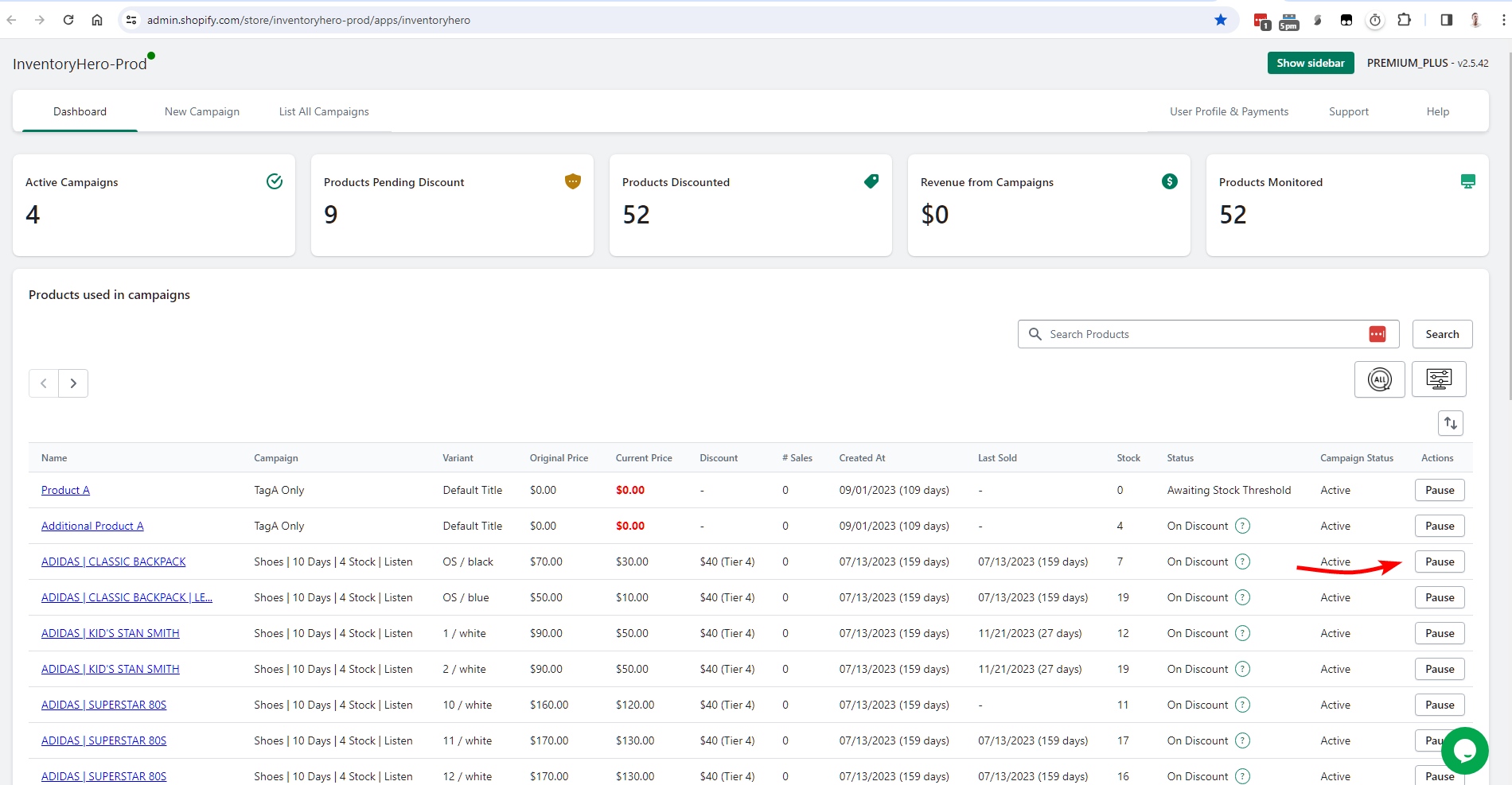Viewport: 1512px width, 785px height.
Task: Click the ALL filter circular icon button
Action: tap(1380, 379)
